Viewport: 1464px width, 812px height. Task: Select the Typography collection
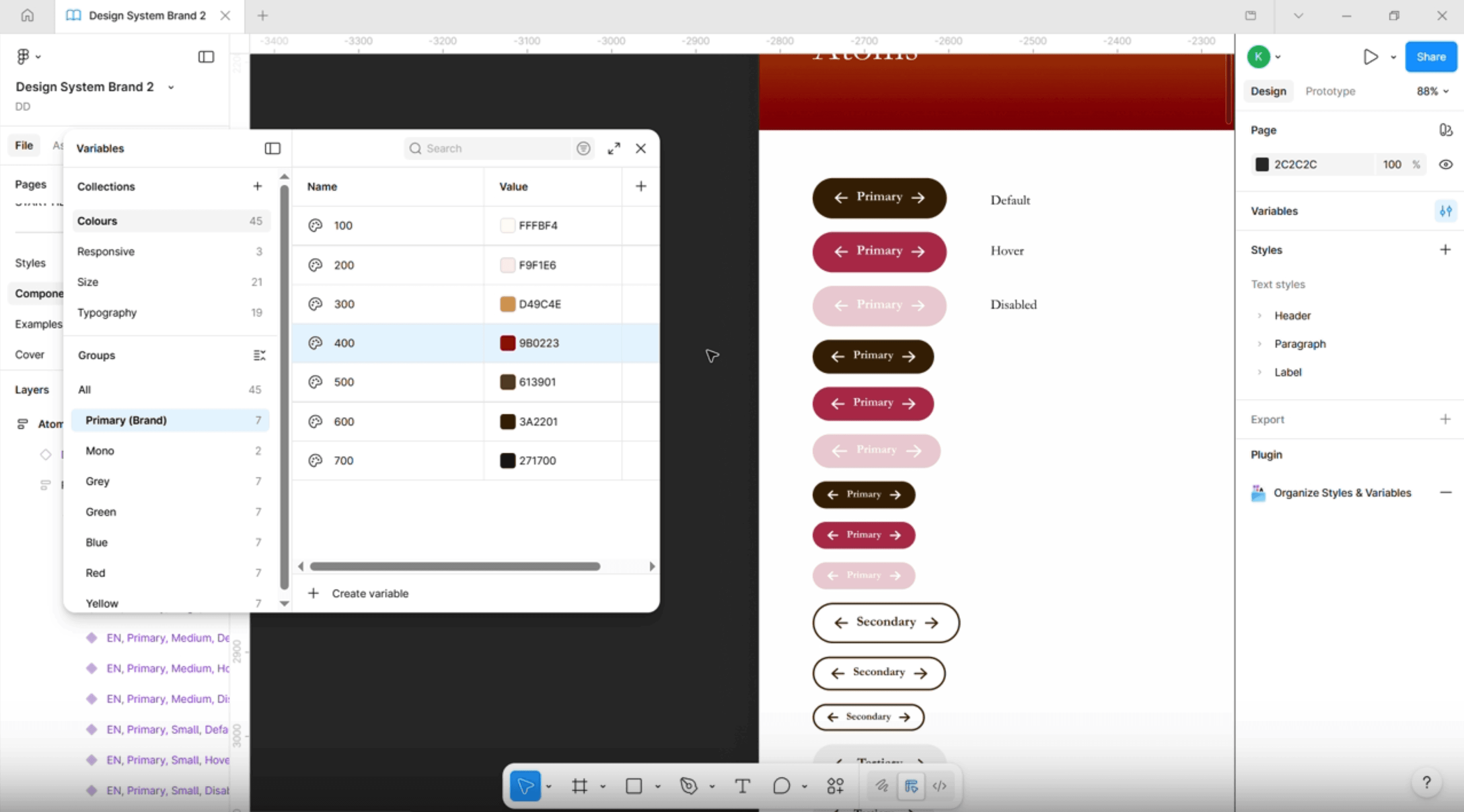[107, 313]
